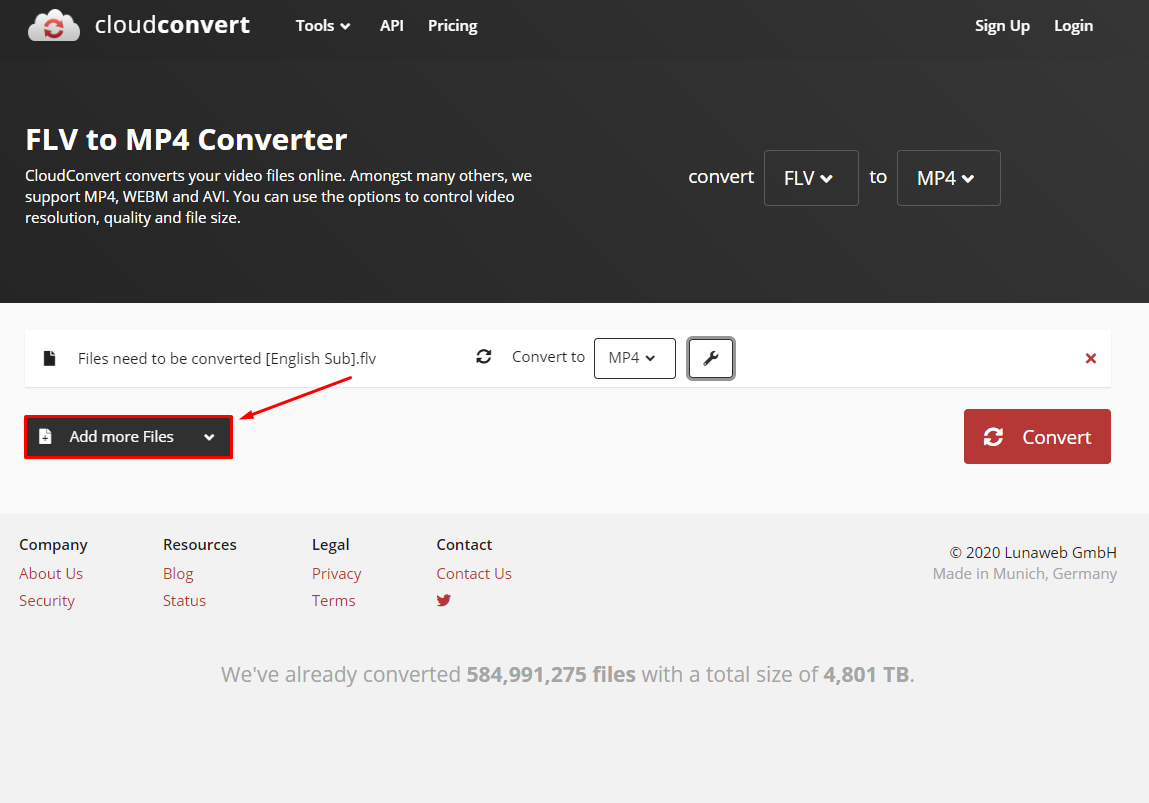1149x803 pixels.
Task: Open the Pricing page
Action: coord(452,26)
